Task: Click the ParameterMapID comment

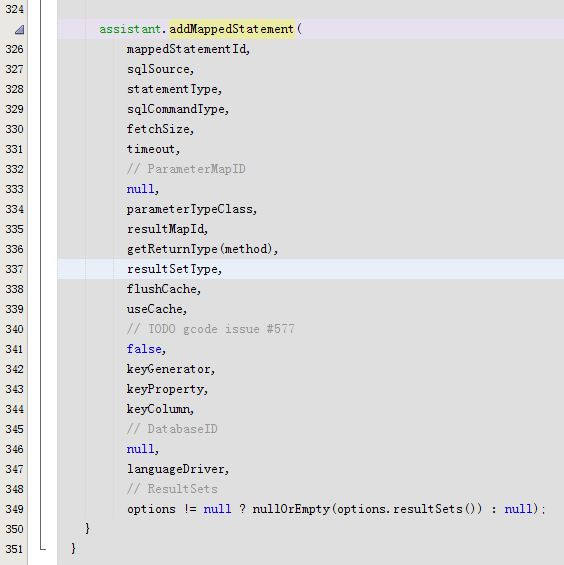Action: coord(186,169)
